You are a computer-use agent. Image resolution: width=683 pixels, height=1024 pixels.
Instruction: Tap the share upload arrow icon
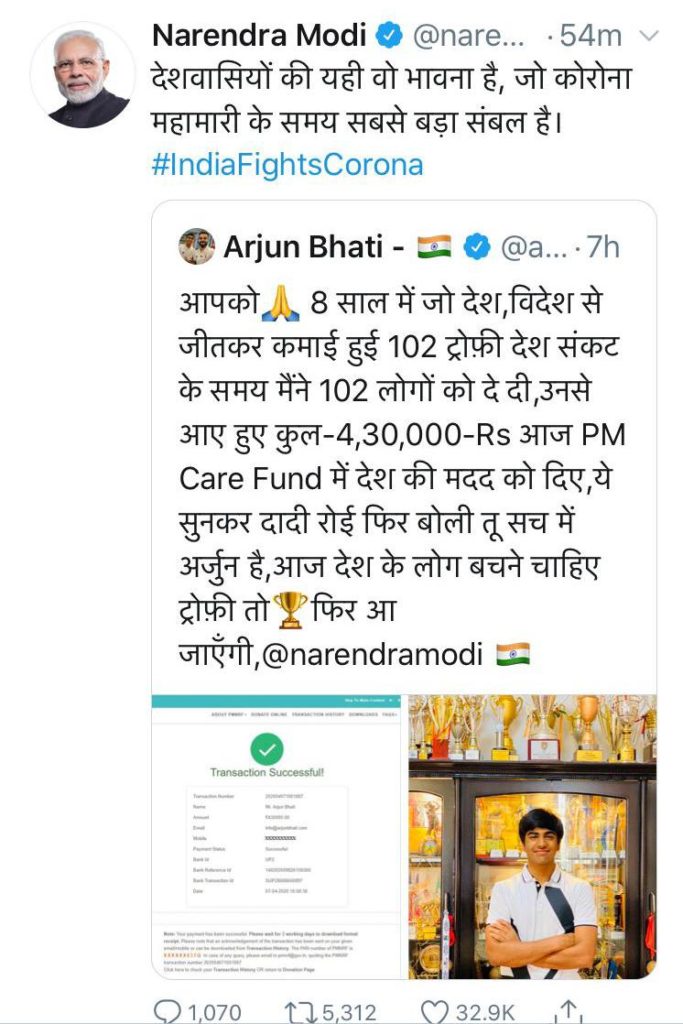click(569, 1012)
